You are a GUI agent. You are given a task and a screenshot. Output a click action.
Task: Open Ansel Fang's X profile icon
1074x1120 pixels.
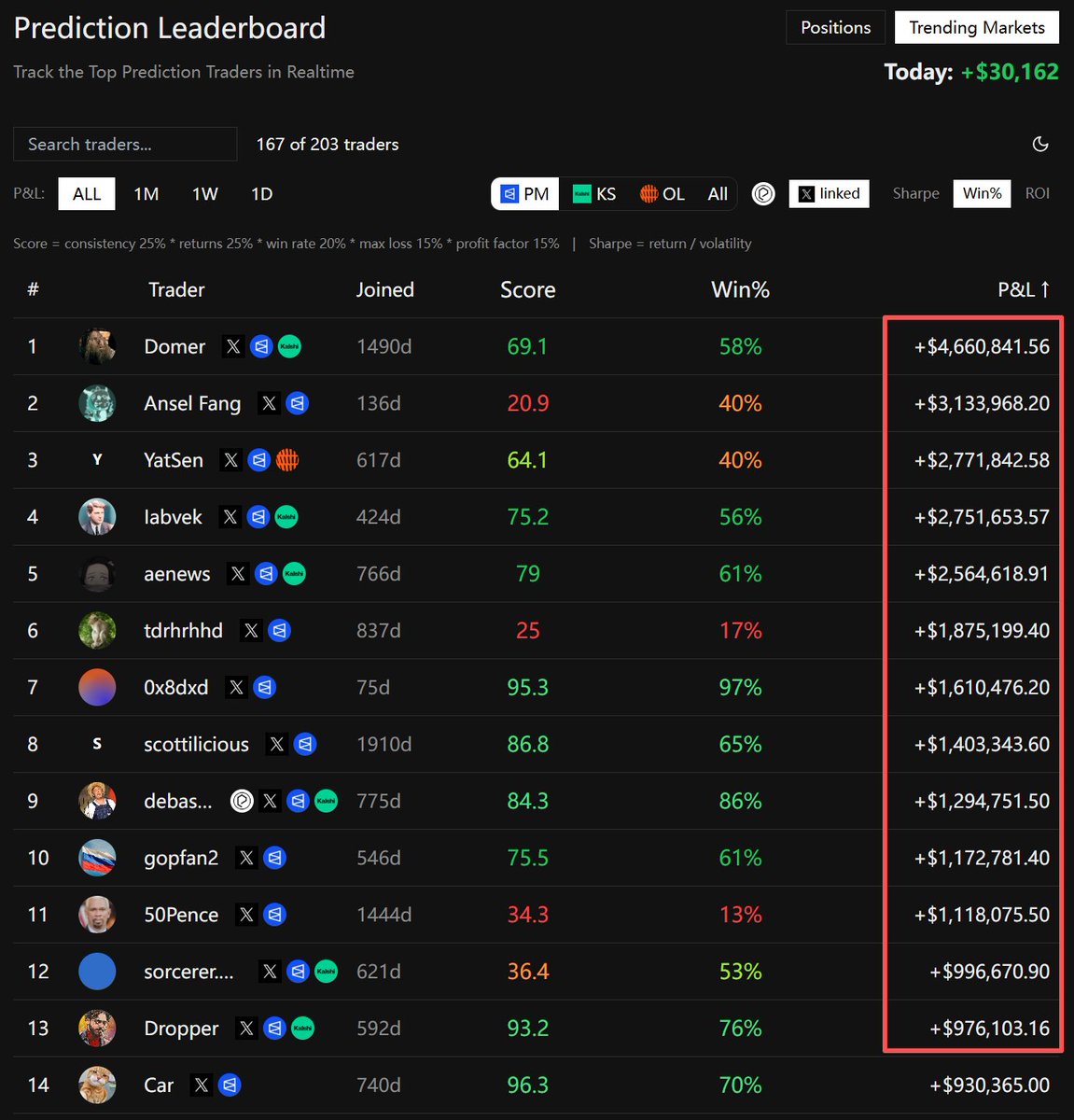pyautogui.click(x=270, y=403)
